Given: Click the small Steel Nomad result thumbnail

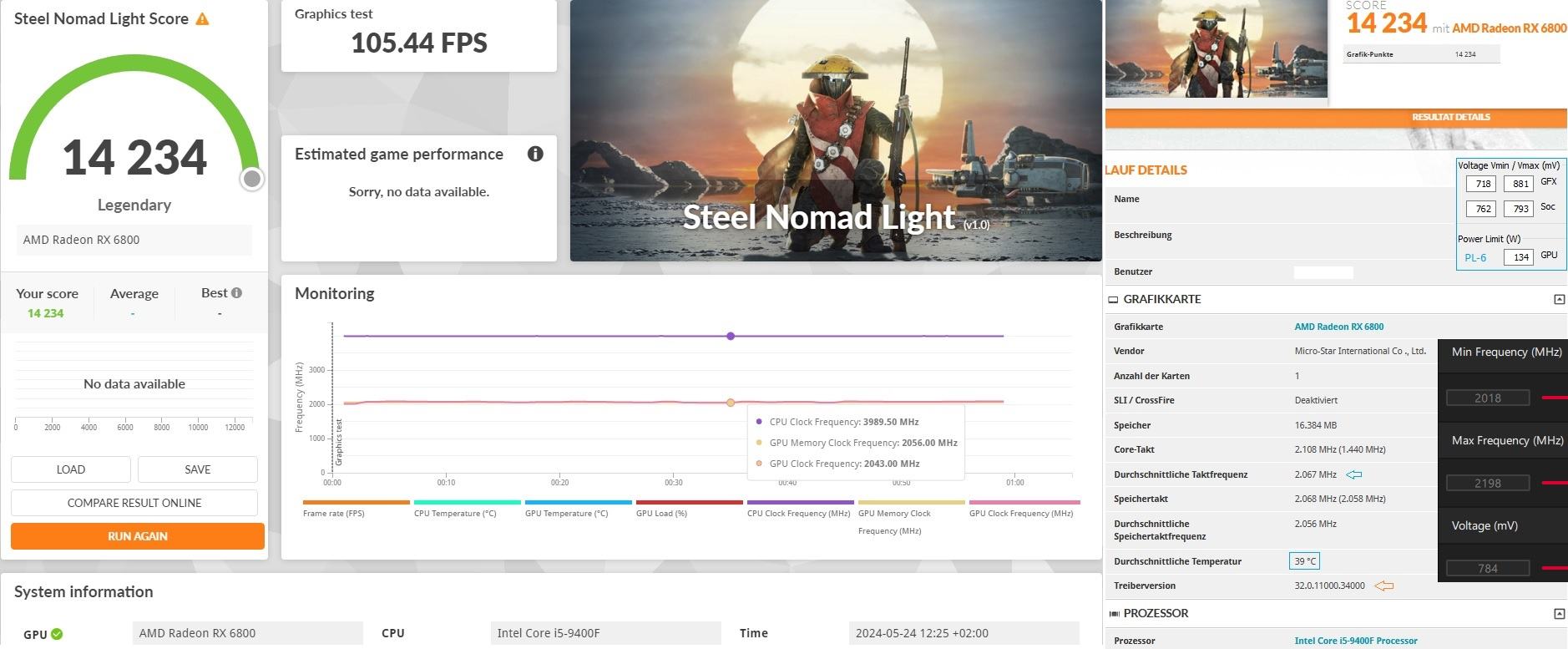Looking at the screenshot, I should [x=1216, y=48].
